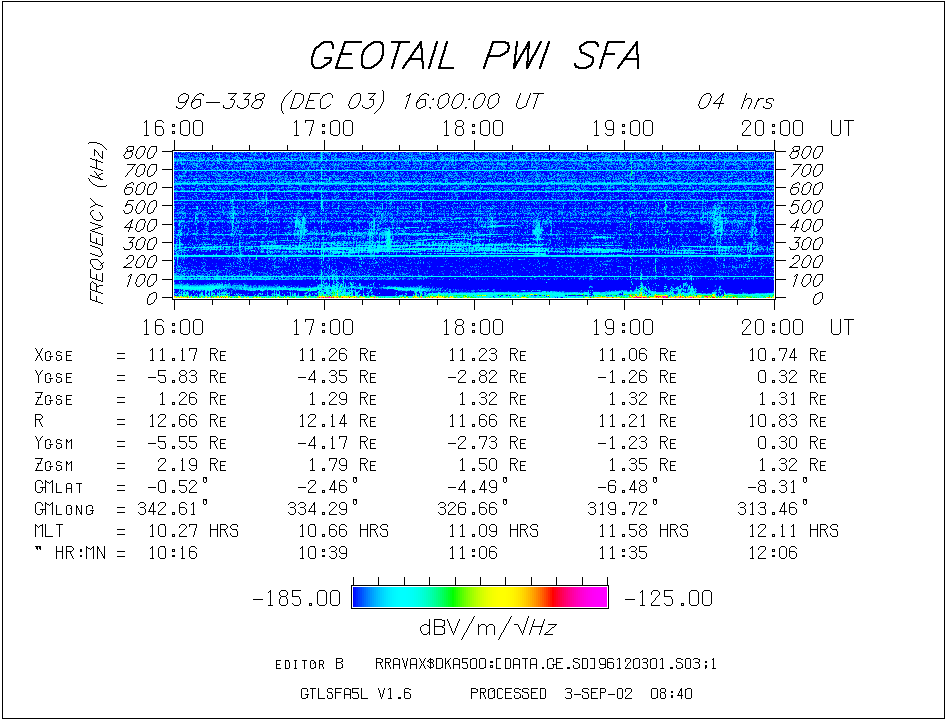Select ZGSM value 1.50 Re
This screenshot has height=720, width=945.
pyautogui.click(x=492, y=465)
